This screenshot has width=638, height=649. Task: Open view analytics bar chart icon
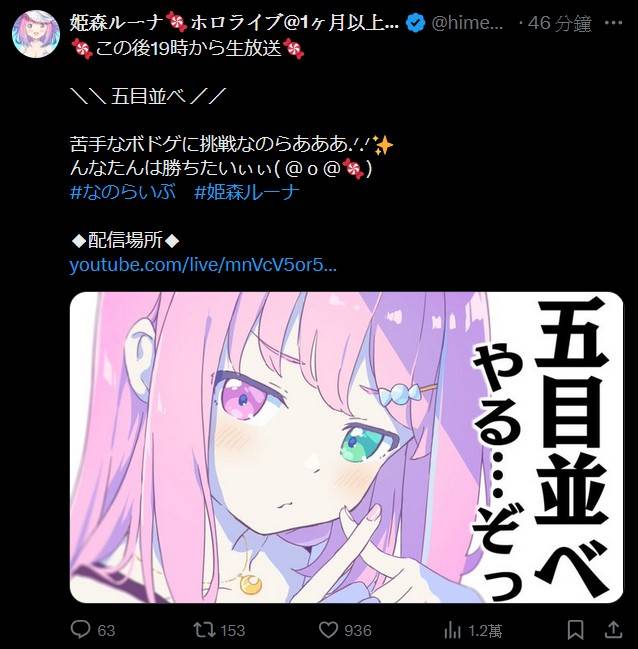click(x=453, y=630)
